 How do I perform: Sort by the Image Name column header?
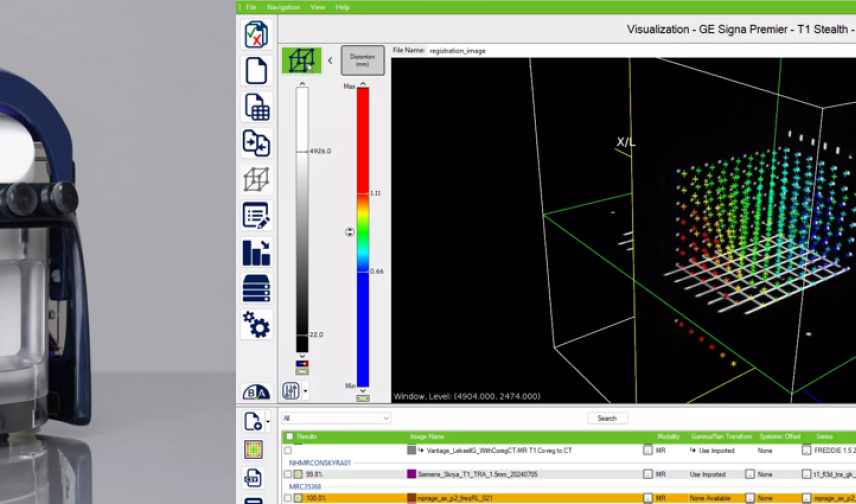tap(427, 437)
